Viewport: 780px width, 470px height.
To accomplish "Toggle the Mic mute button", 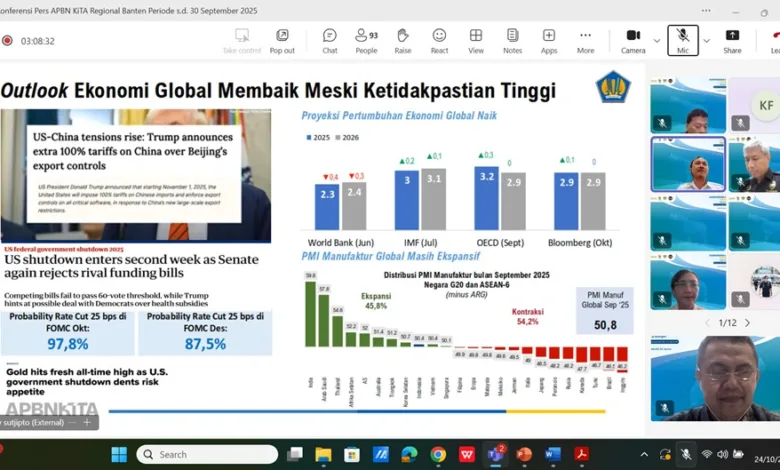I will [682, 40].
